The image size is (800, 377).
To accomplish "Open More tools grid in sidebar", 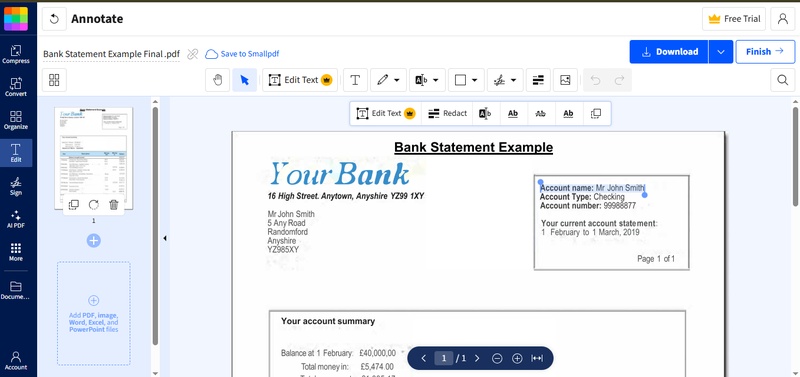I will [x=16, y=252].
